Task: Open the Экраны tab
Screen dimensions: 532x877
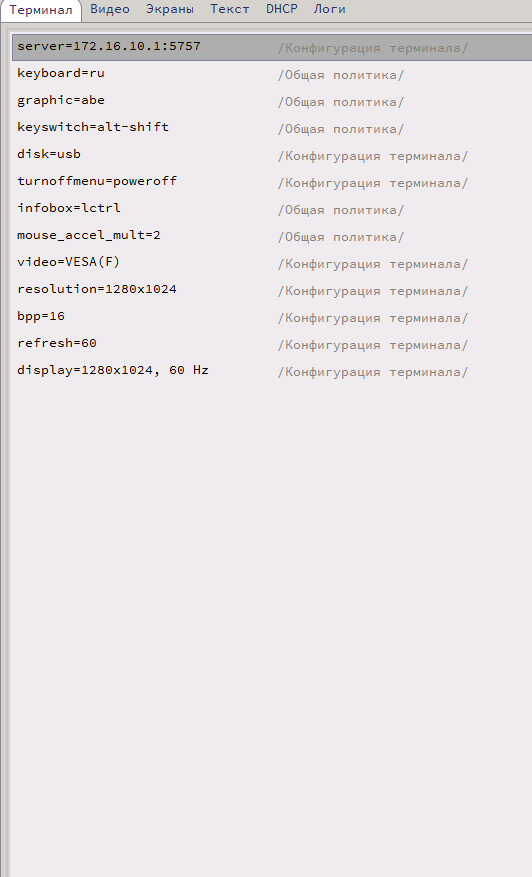Action: coord(170,10)
